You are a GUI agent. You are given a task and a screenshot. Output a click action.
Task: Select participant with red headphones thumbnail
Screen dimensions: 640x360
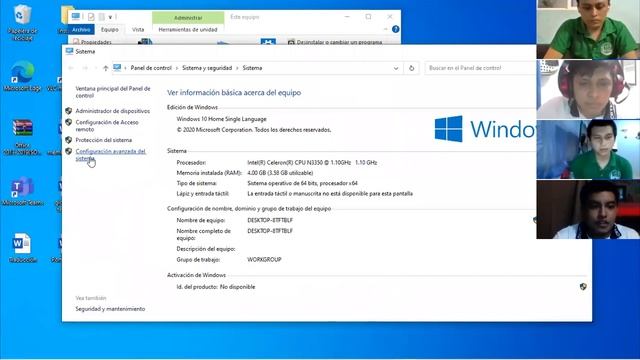[x=588, y=89]
